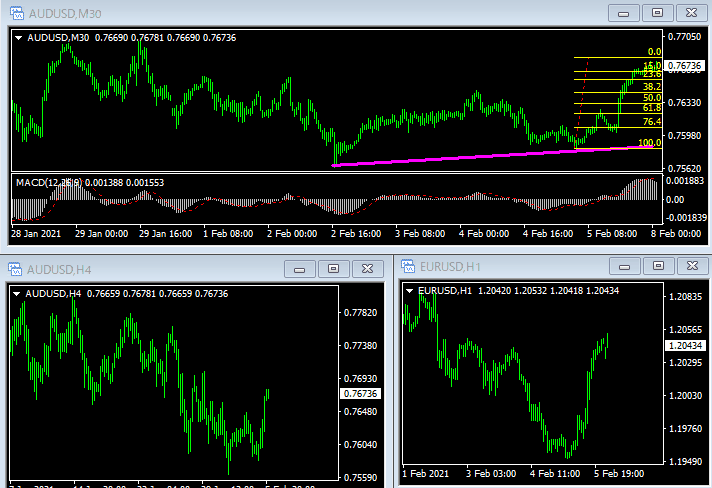The height and width of the screenshot is (488, 712).
Task: Expand the EURUSD,H1 chart triangle menu
Action: [x=410, y=291]
